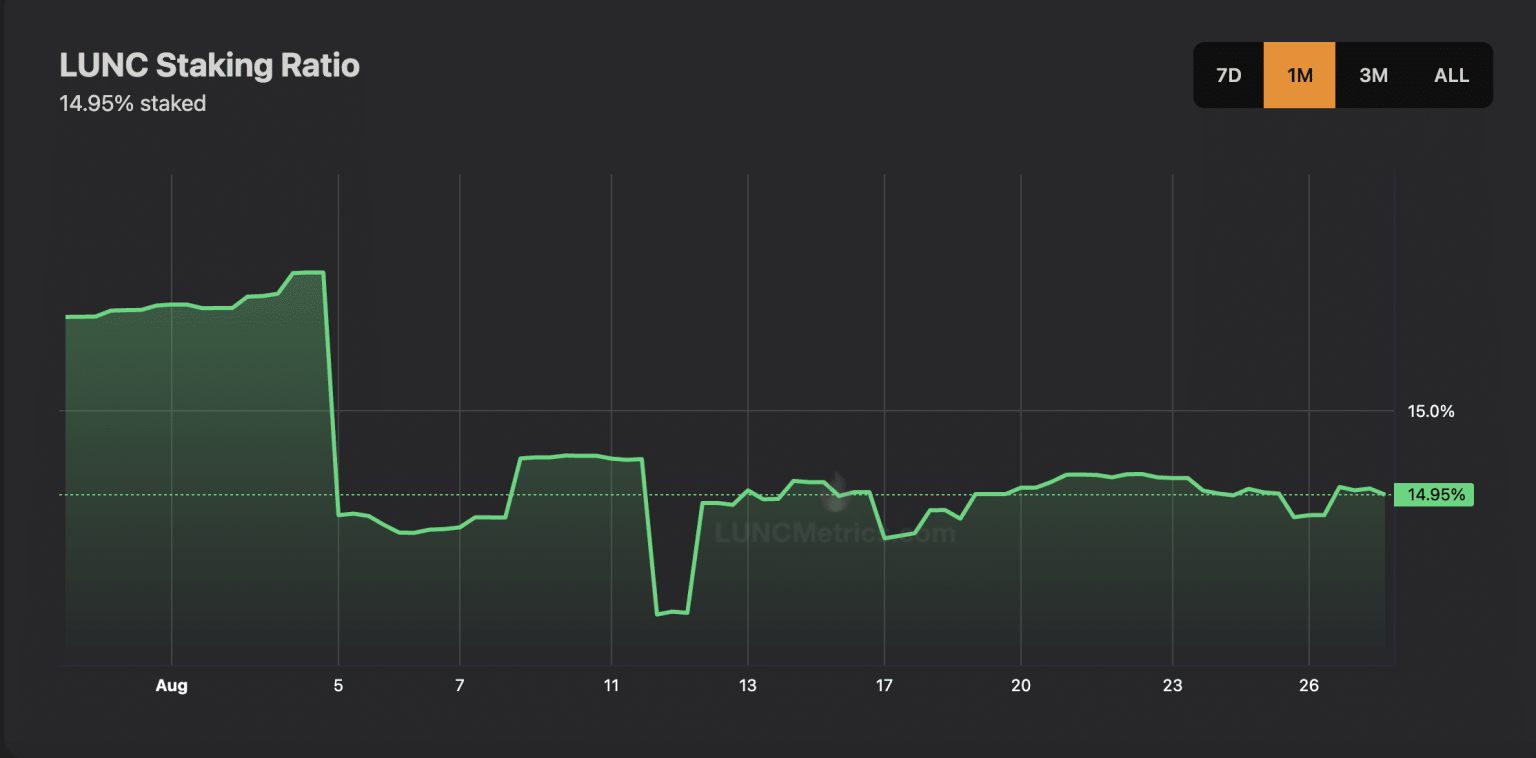Screen dimensions: 1536x758
Task: Show the 3M time range
Action: click(x=1373, y=75)
